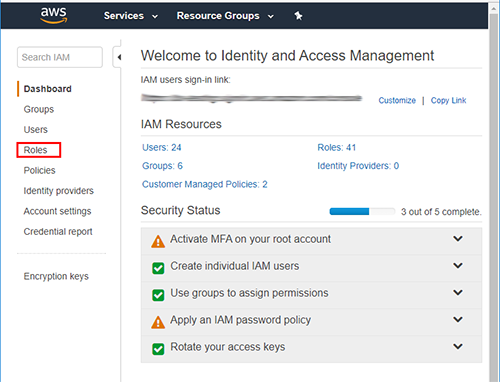Click the scrollbar up arrow
The height and width of the screenshot is (382, 500).
(494, 8)
